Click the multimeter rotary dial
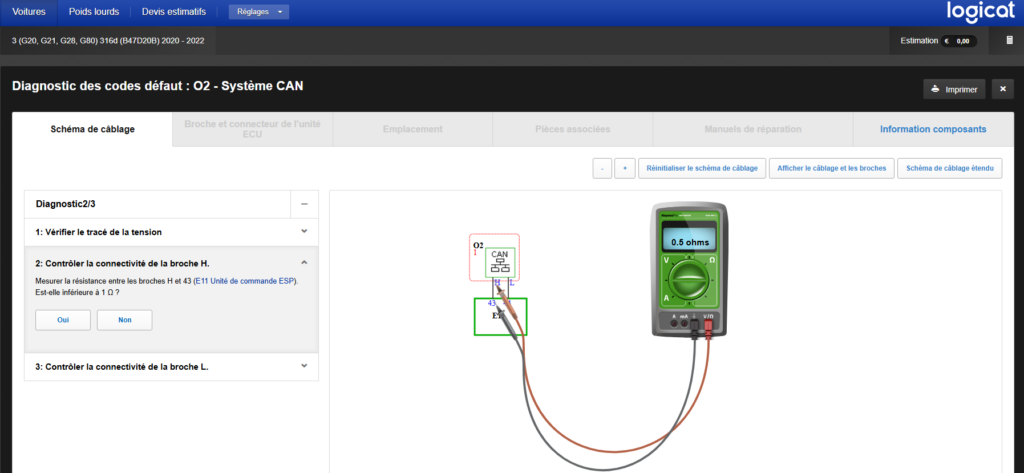This screenshot has width=1024, height=473. tap(690, 282)
